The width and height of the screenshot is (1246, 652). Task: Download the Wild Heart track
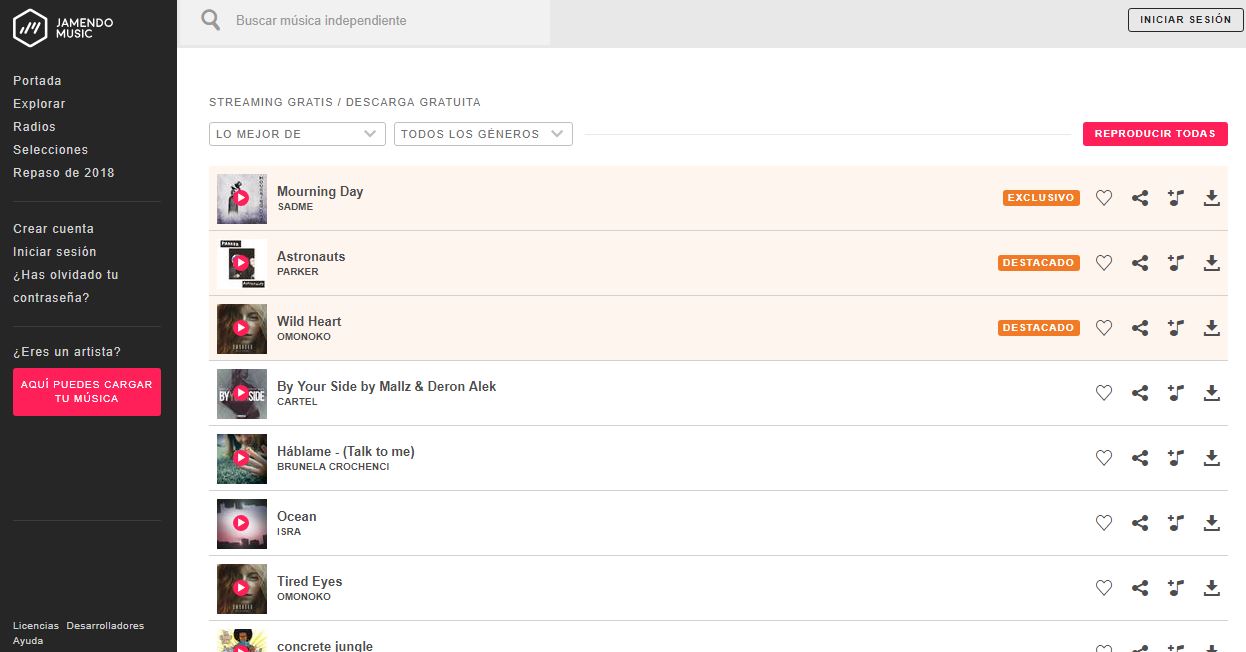point(1212,328)
